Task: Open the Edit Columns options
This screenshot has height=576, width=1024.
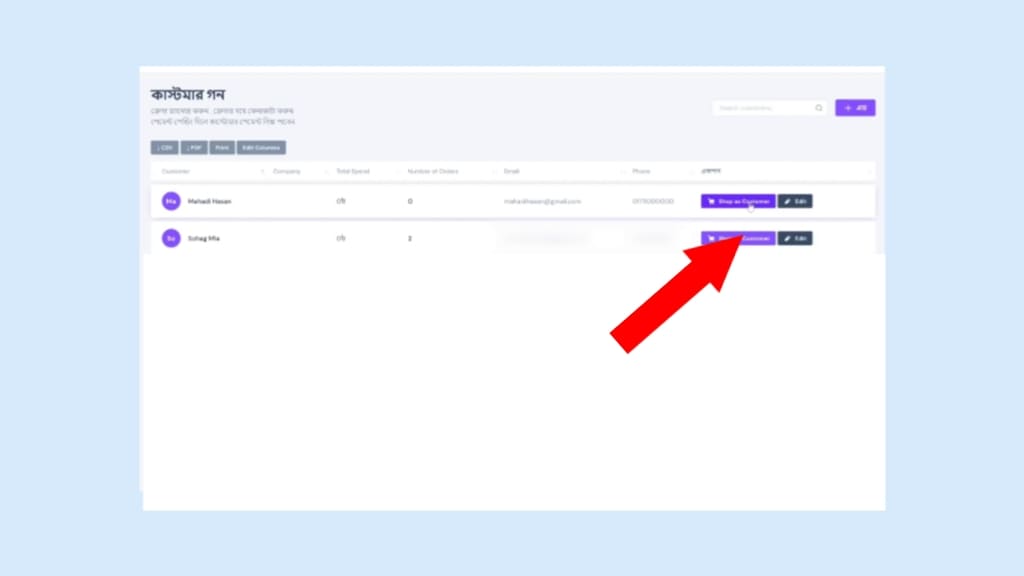Action: [x=261, y=148]
